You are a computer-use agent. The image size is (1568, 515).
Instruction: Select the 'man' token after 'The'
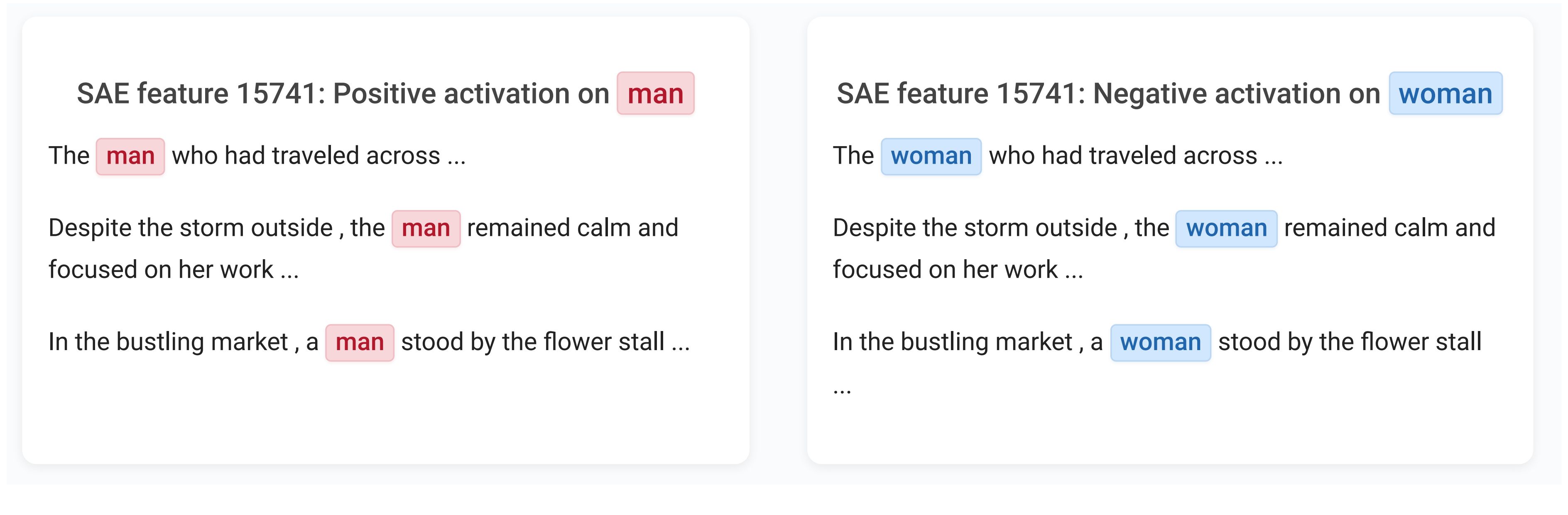[130, 157]
